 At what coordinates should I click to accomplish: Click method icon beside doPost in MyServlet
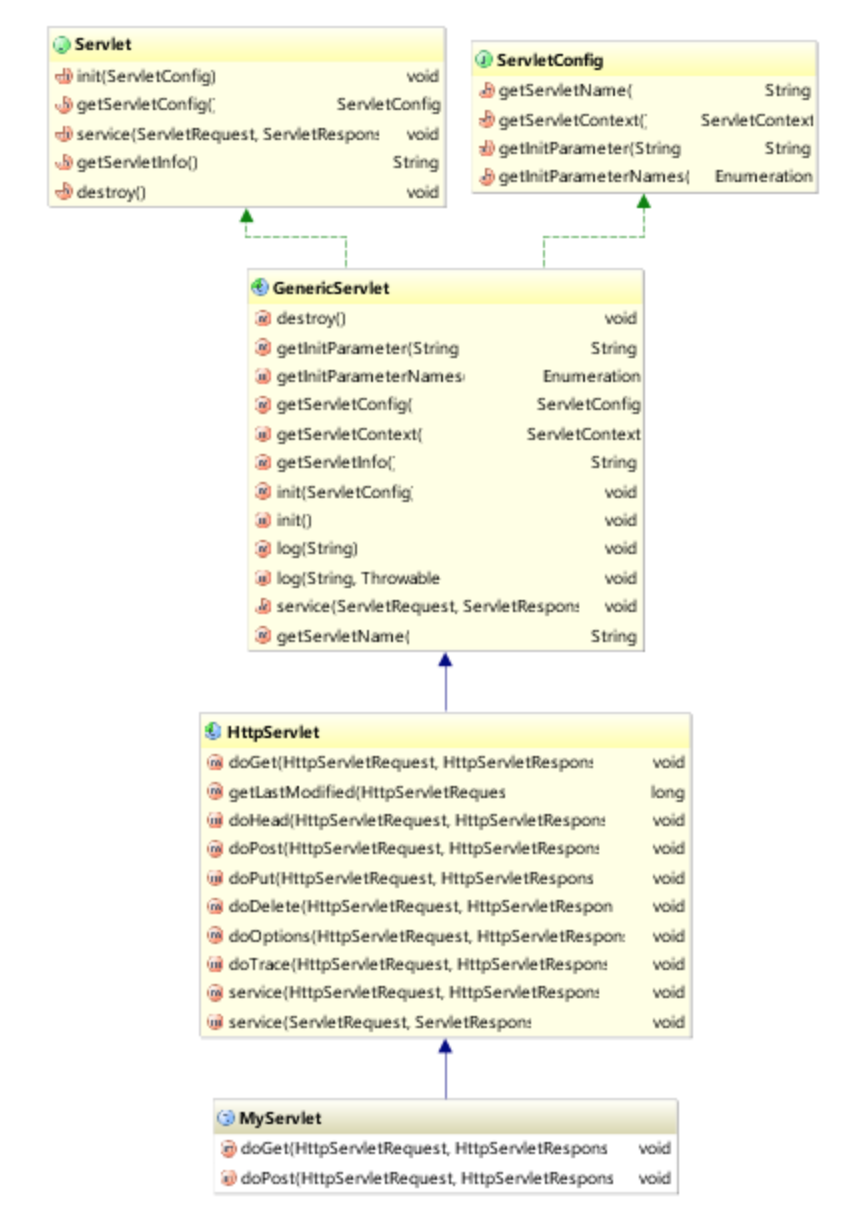pyautogui.click(x=228, y=1178)
